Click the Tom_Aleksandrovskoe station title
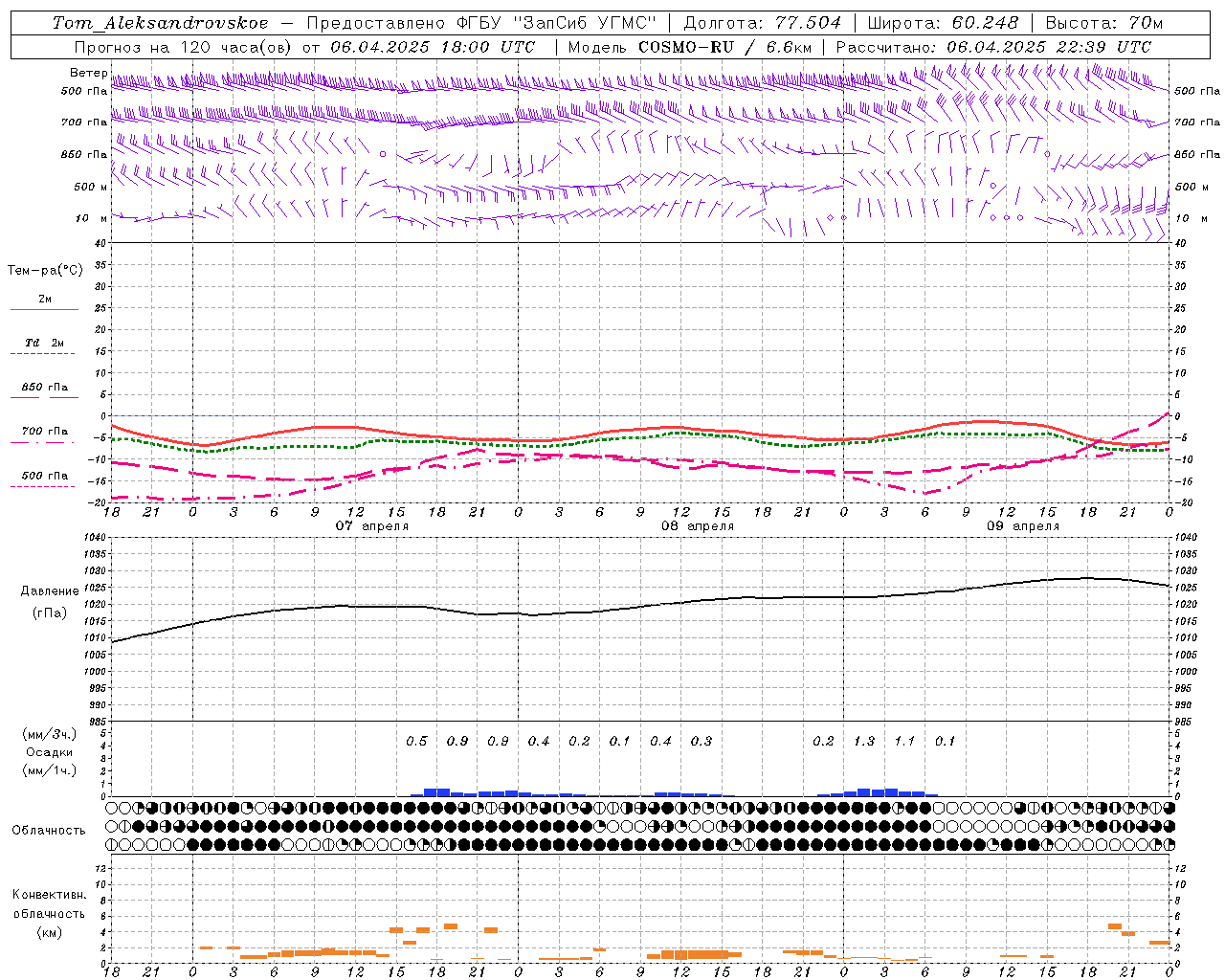The width and height of the screenshot is (1225, 980). (160, 23)
